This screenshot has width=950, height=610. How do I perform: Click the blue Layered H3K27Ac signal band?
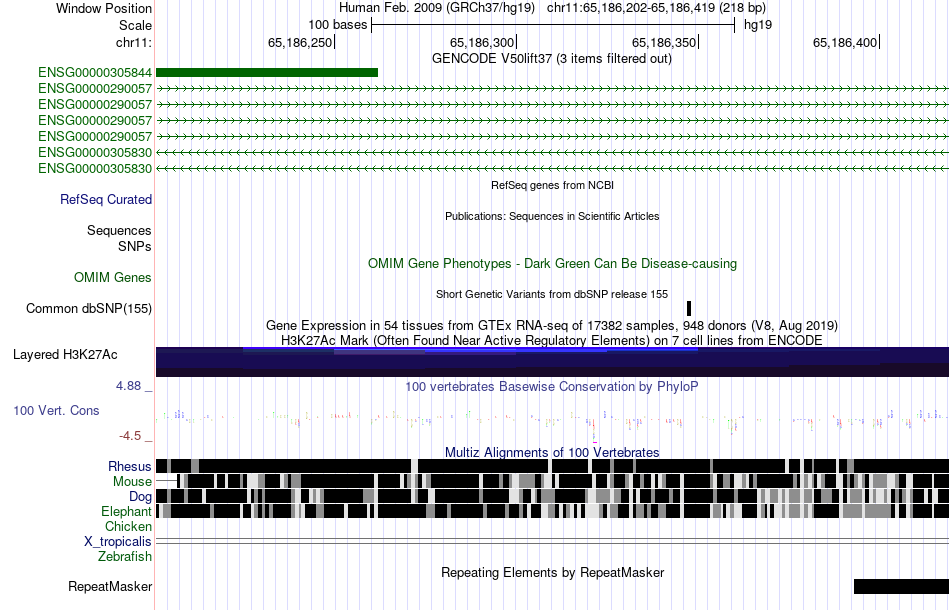coord(552,362)
